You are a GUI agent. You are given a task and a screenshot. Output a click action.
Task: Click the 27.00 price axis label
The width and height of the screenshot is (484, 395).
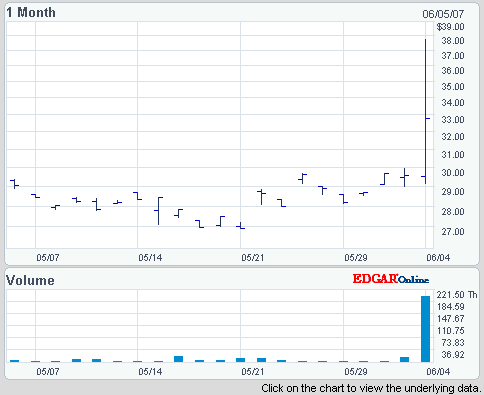point(453,231)
